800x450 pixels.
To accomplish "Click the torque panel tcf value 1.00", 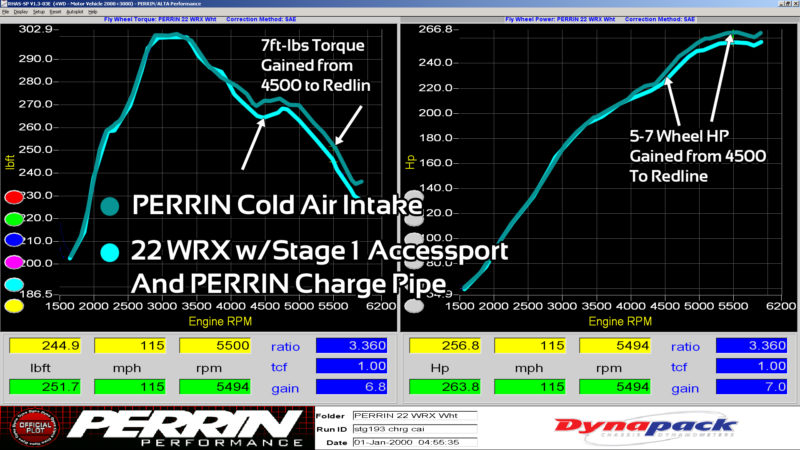I will point(351,366).
